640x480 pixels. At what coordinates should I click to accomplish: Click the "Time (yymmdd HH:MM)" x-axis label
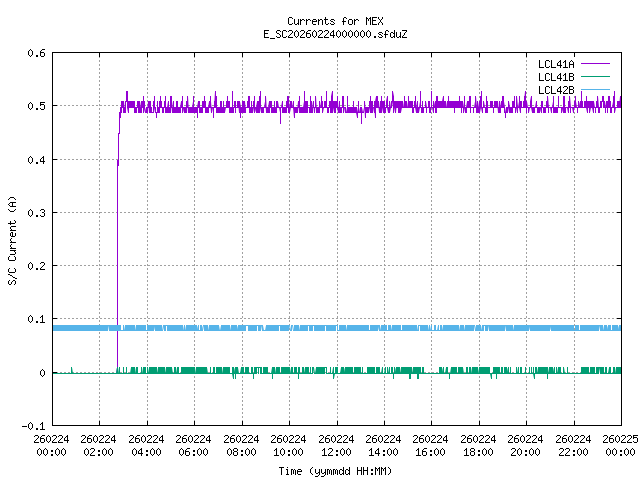pyautogui.click(x=335, y=470)
